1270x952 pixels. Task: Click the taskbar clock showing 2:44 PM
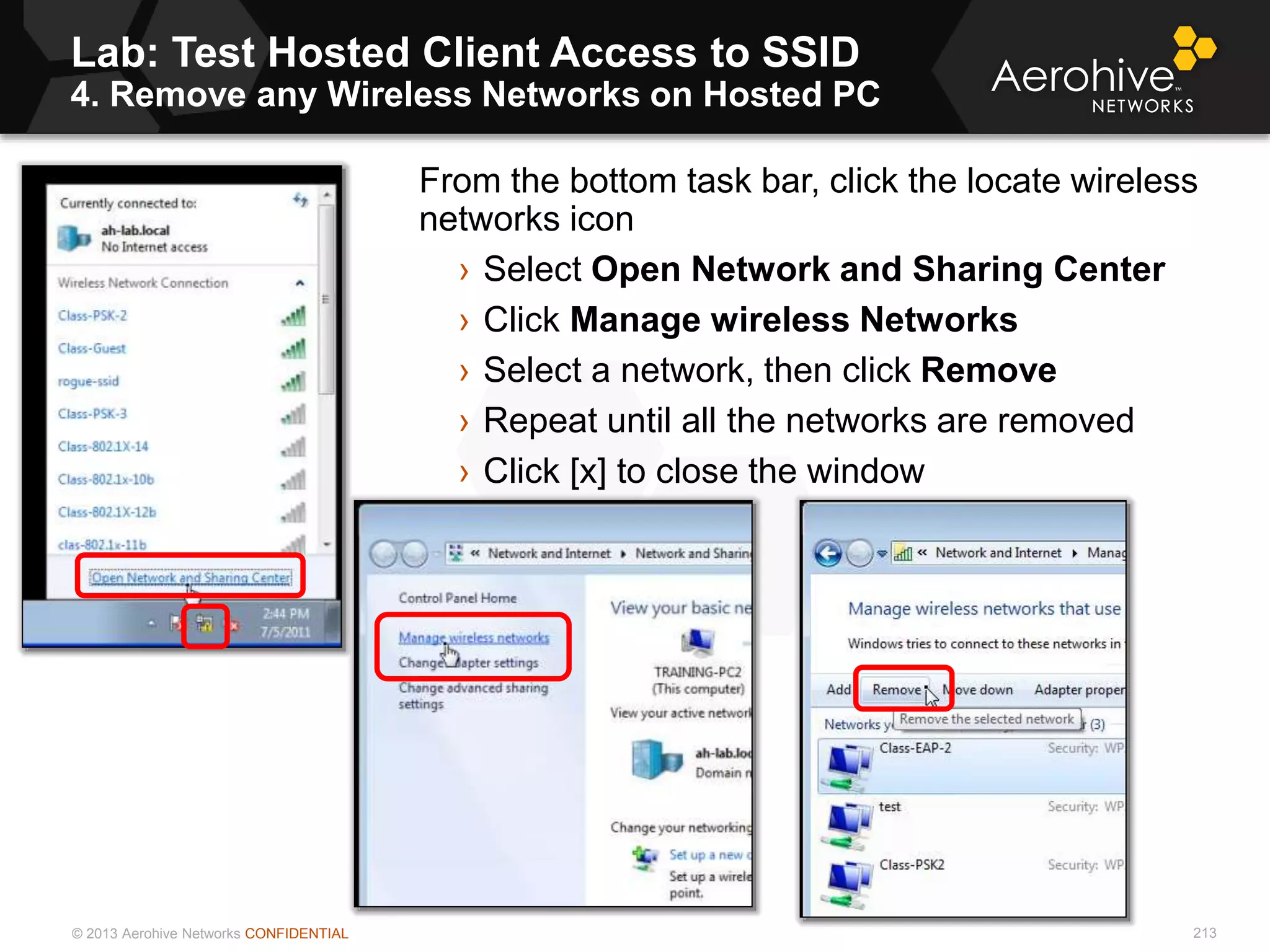tap(285, 623)
